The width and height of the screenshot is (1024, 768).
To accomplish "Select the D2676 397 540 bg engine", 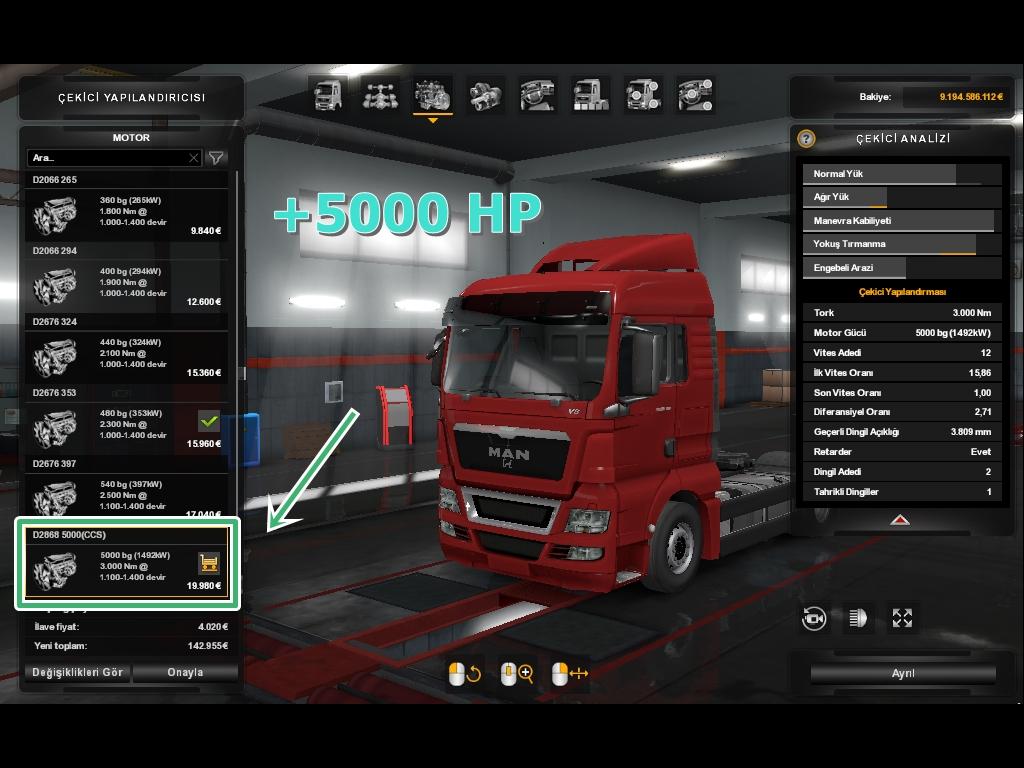I will click(x=127, y=496).
